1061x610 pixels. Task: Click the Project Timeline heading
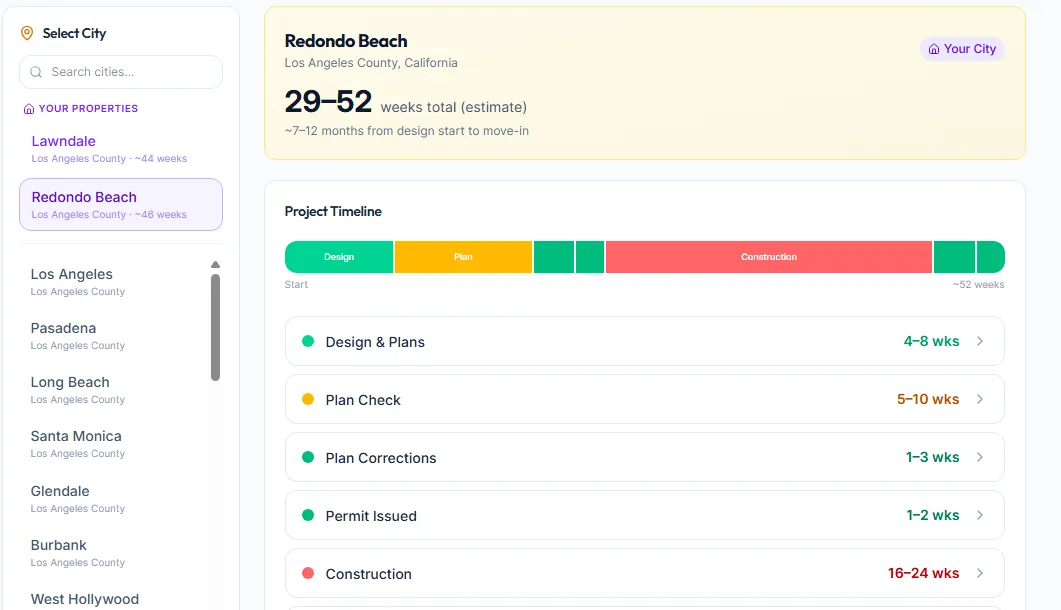tap(333, 211)
